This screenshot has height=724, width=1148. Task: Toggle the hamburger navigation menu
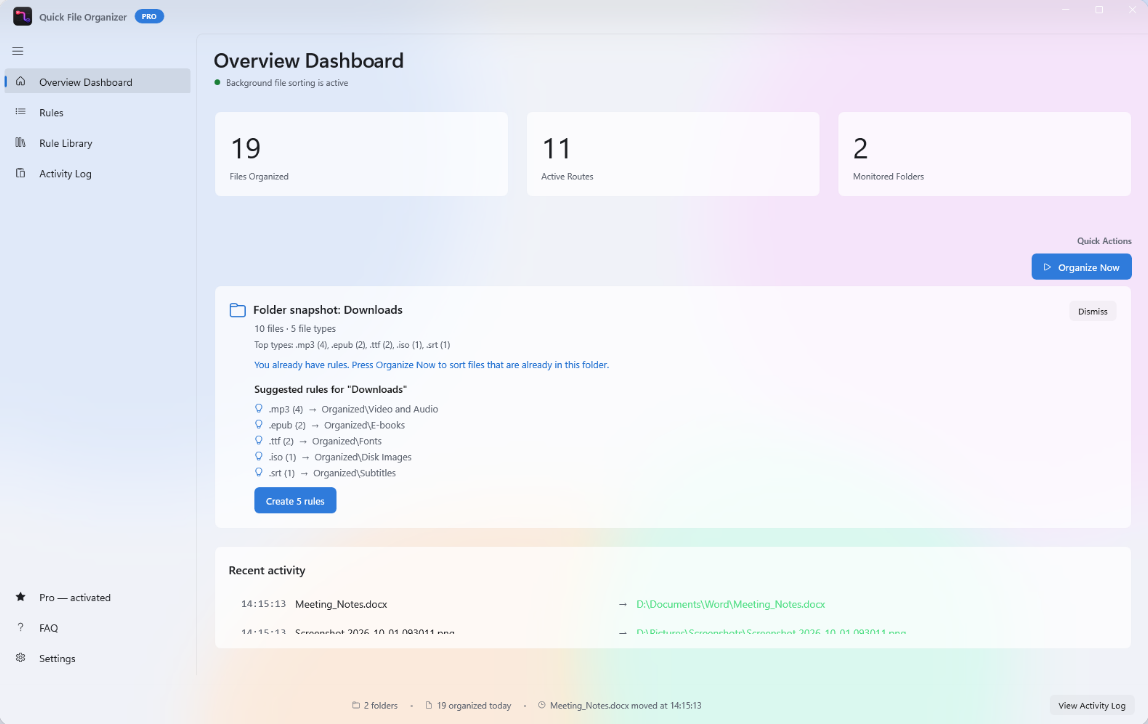18,51
